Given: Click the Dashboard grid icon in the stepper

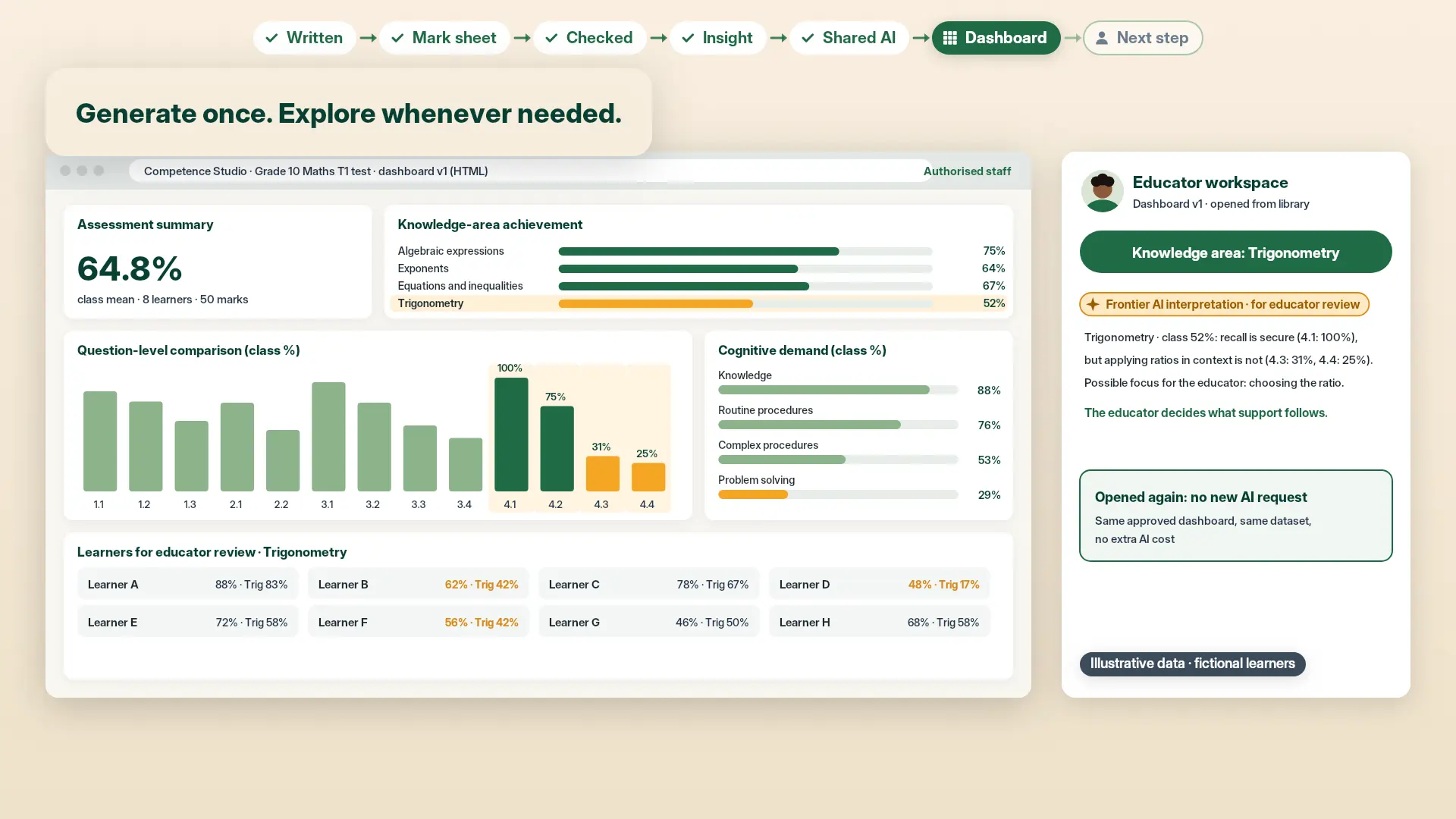Looking at the screenshot, I should pos(949,38).
